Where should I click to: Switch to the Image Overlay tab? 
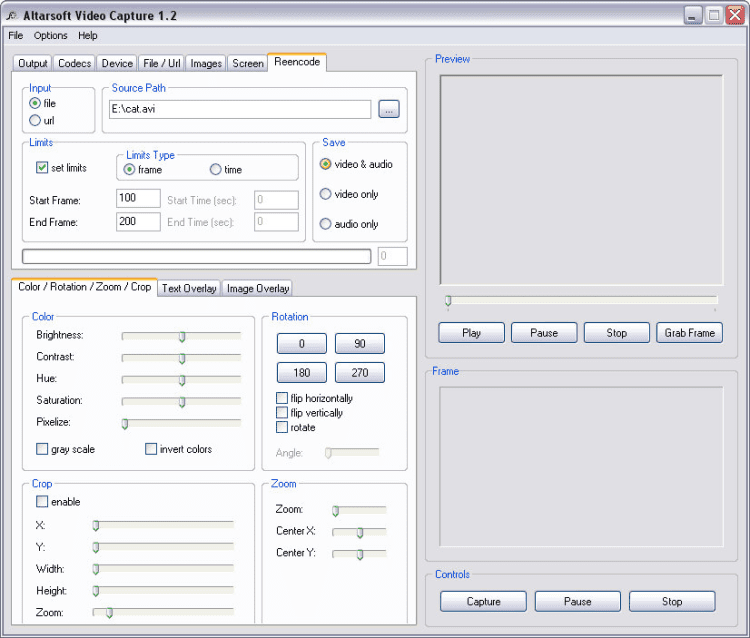point(257,288)
